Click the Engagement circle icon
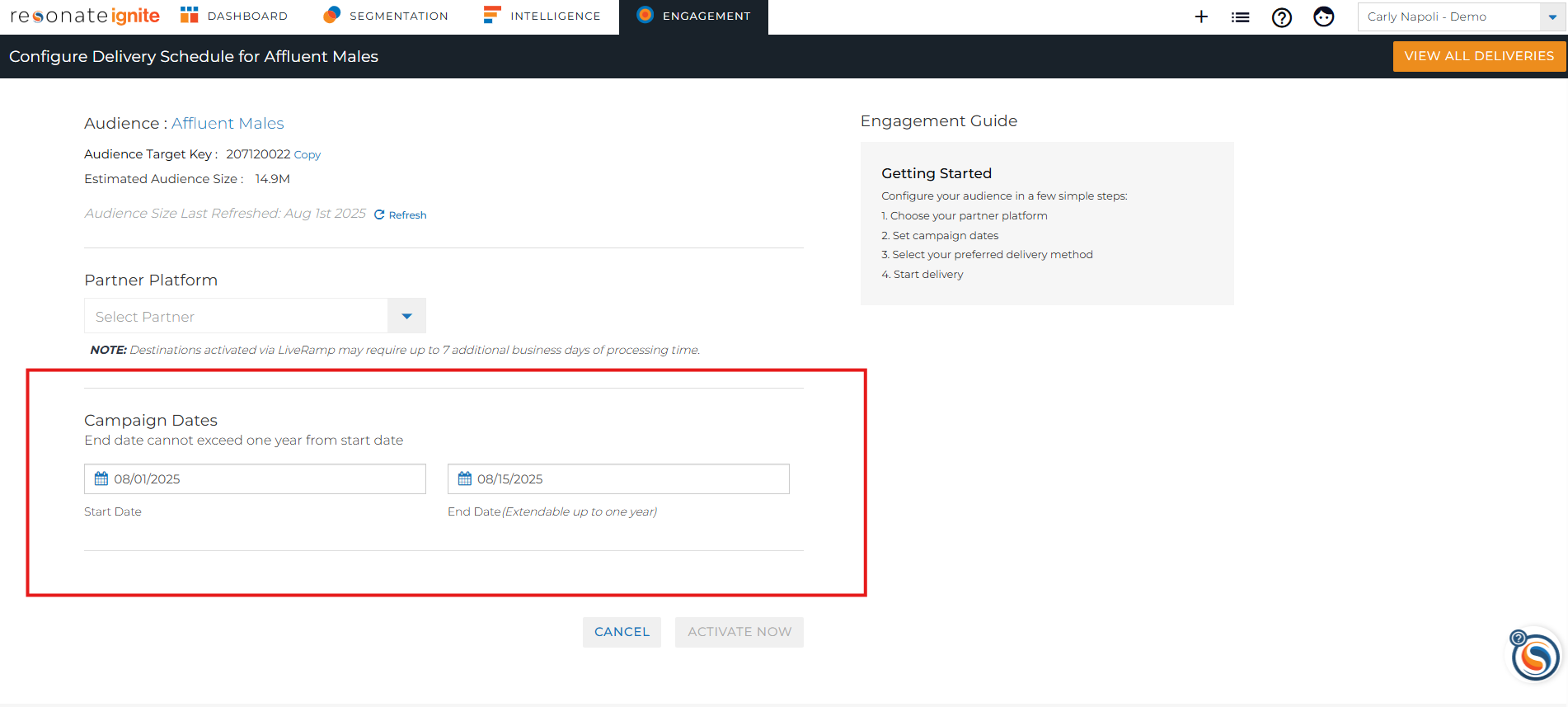The width and height of the screenshot is (1568, 707). click(646, 14)
